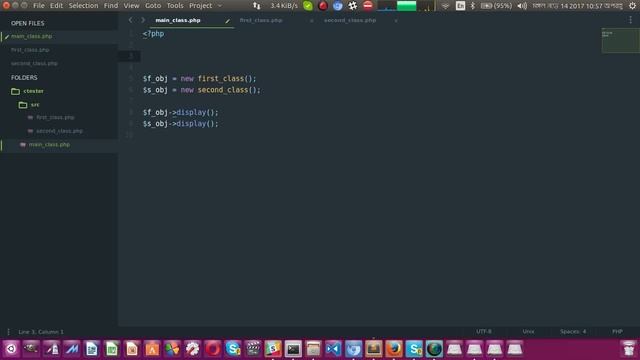Screen dimensions: 640x360
Task: Place cursor on the <?php line
Action: tap(153, 34)
